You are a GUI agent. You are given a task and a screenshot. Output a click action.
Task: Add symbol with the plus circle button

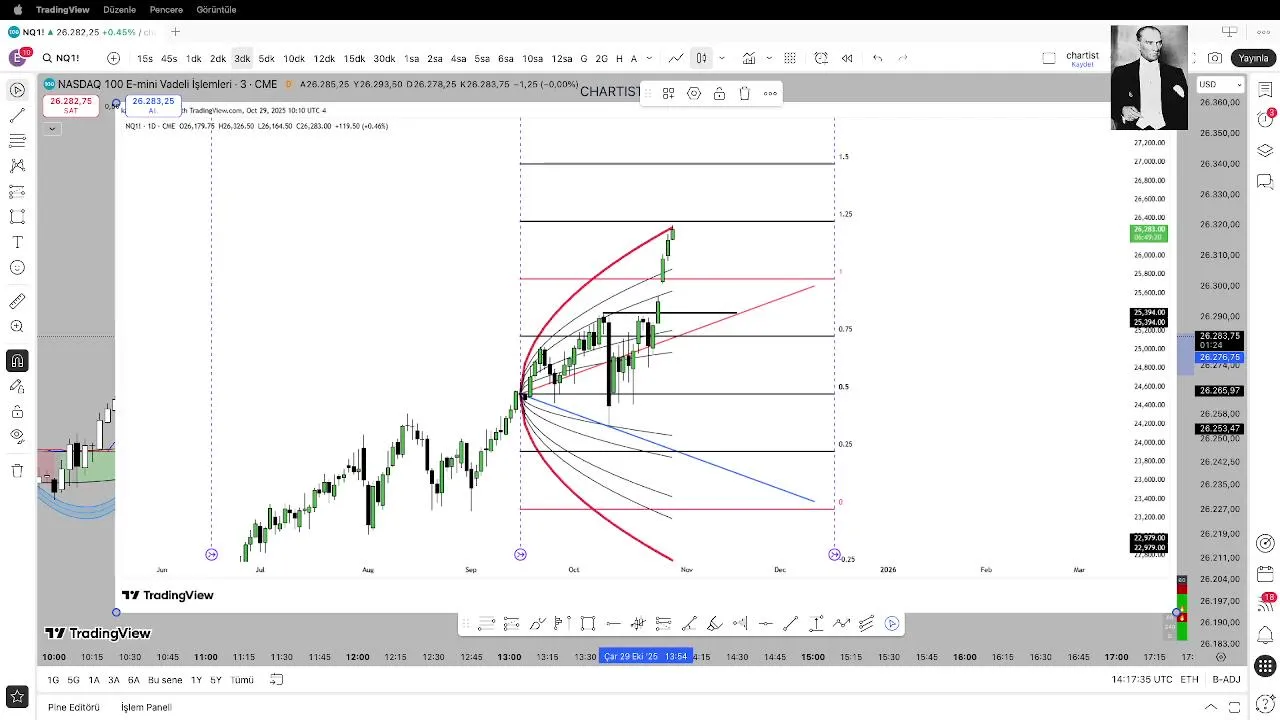click(x=113, y=58)
